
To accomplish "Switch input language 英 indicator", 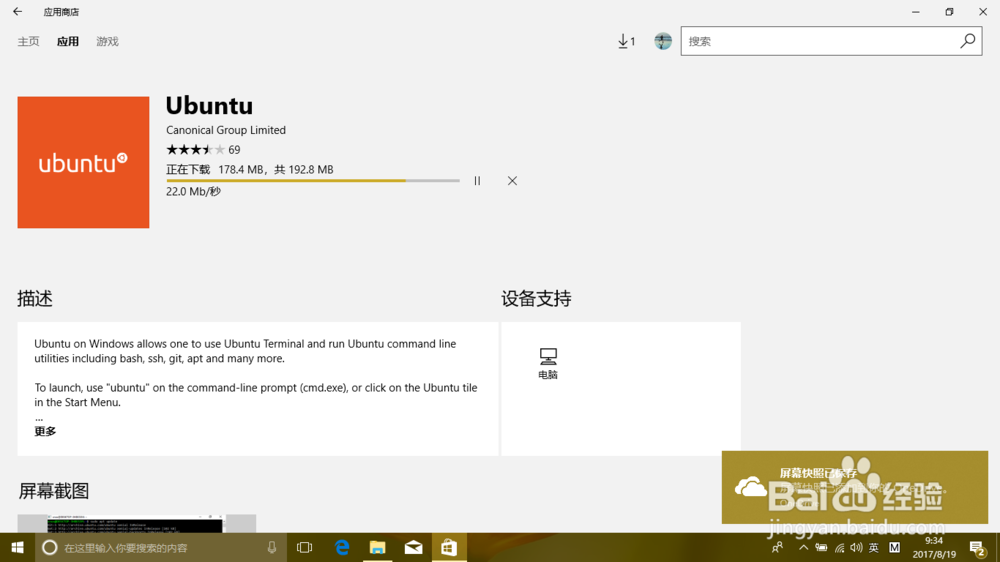I will click(x=874, y=547).
